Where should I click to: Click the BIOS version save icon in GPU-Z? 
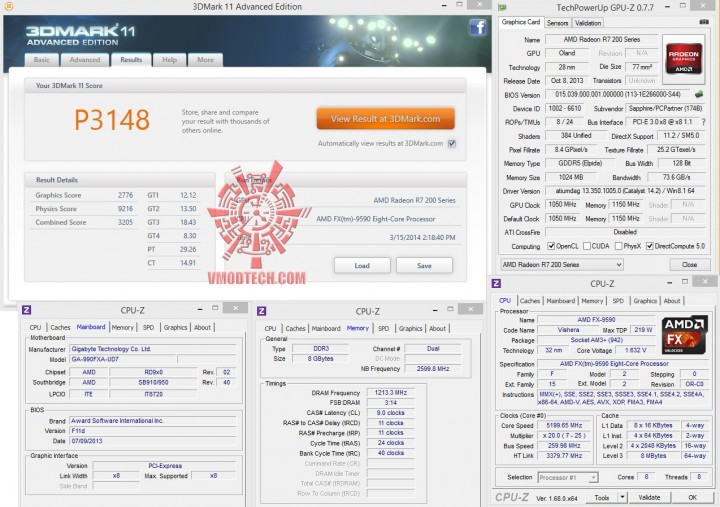[x=699, y=94]
